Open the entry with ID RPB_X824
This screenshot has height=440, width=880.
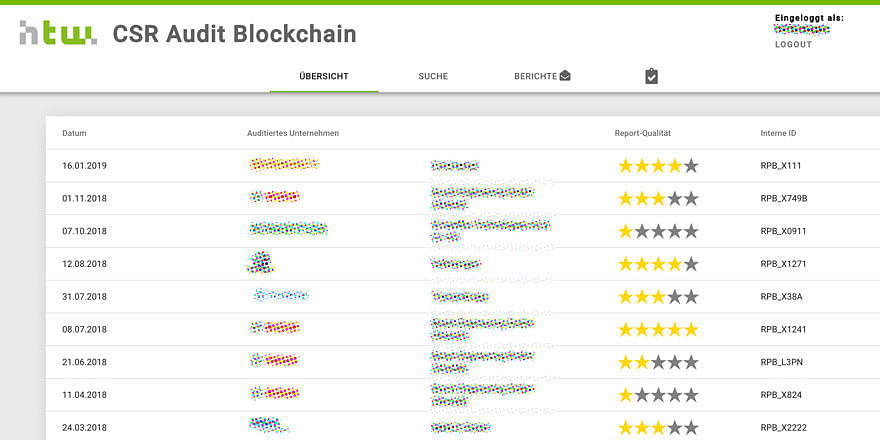[780, 395]
